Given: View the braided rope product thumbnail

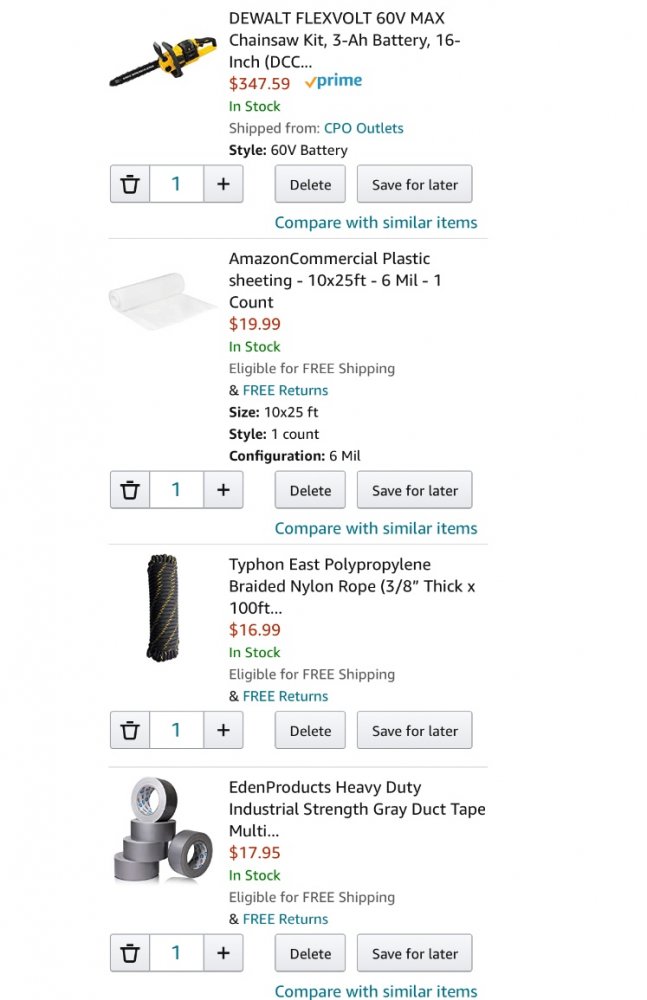Looking at the screenshot, I should (162, 607).
